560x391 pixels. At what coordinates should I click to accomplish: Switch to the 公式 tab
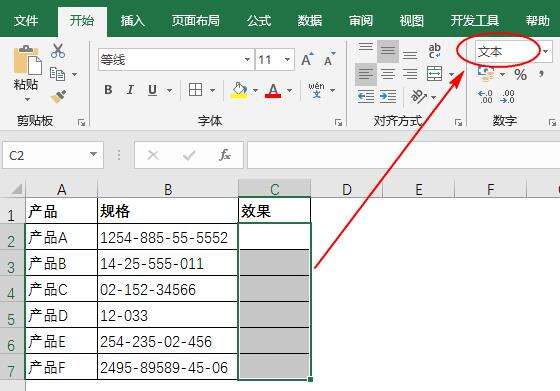tap(259, 21)
